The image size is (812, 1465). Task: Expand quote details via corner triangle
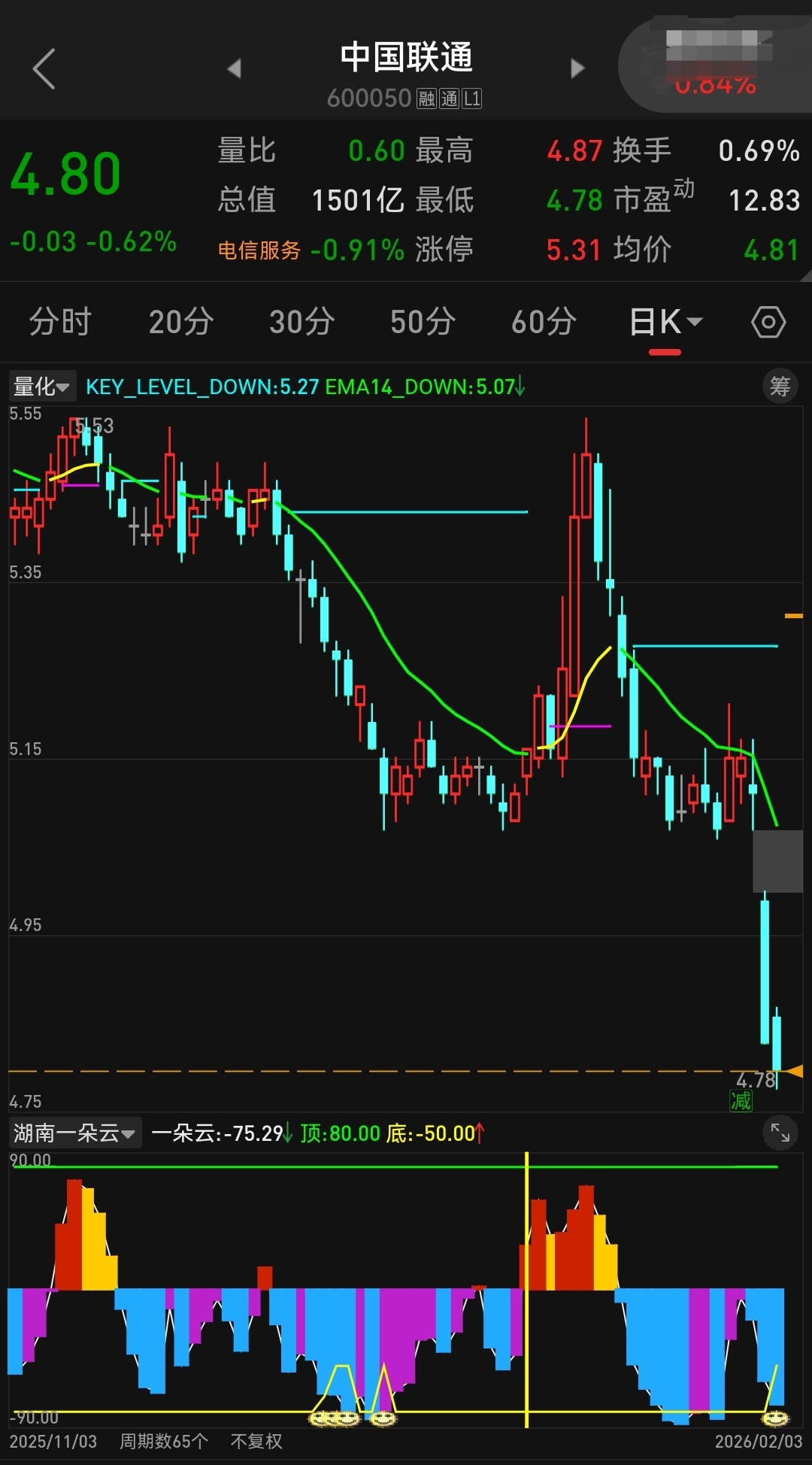pyautogui.click(x=805, y=275)
